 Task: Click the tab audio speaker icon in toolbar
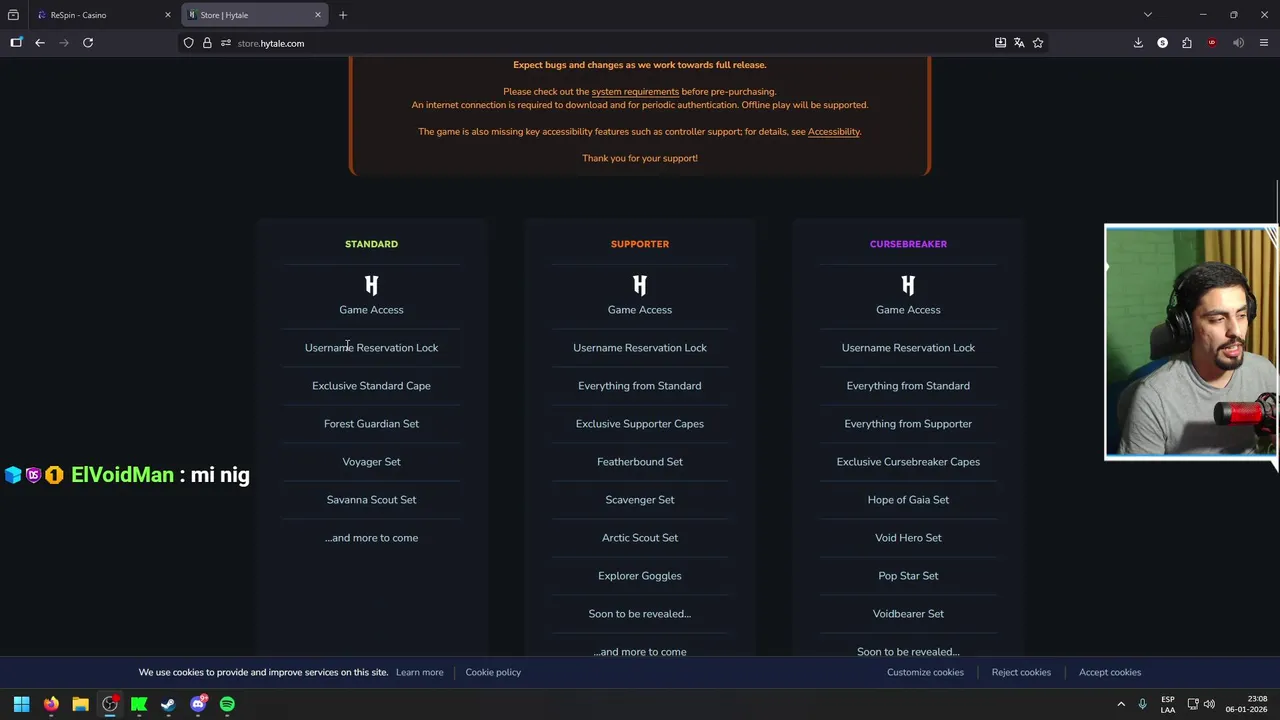[x=1238, y=43]
